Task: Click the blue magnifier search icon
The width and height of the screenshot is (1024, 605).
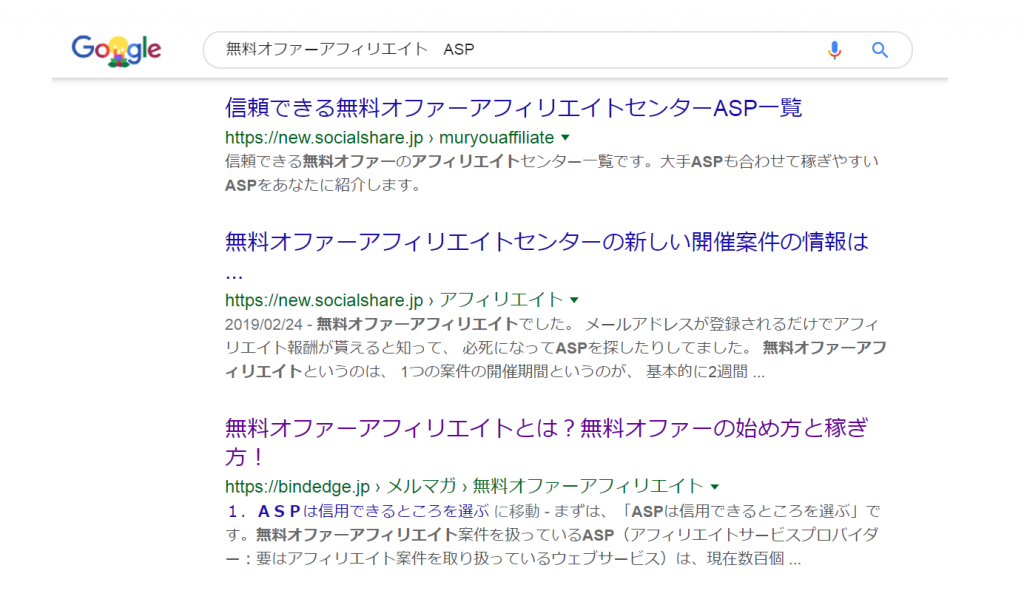Action: coord(880,50)
